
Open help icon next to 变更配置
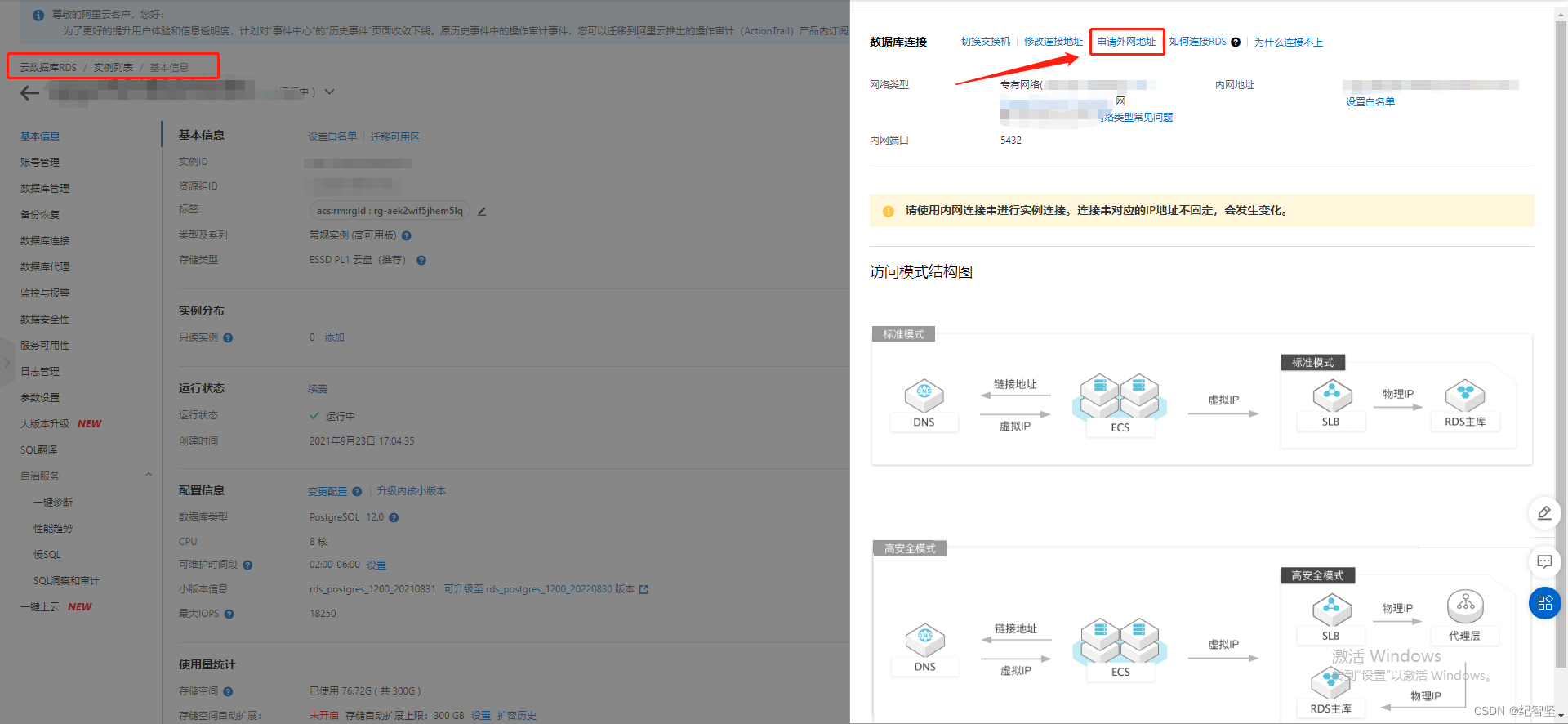coord(357,491)
